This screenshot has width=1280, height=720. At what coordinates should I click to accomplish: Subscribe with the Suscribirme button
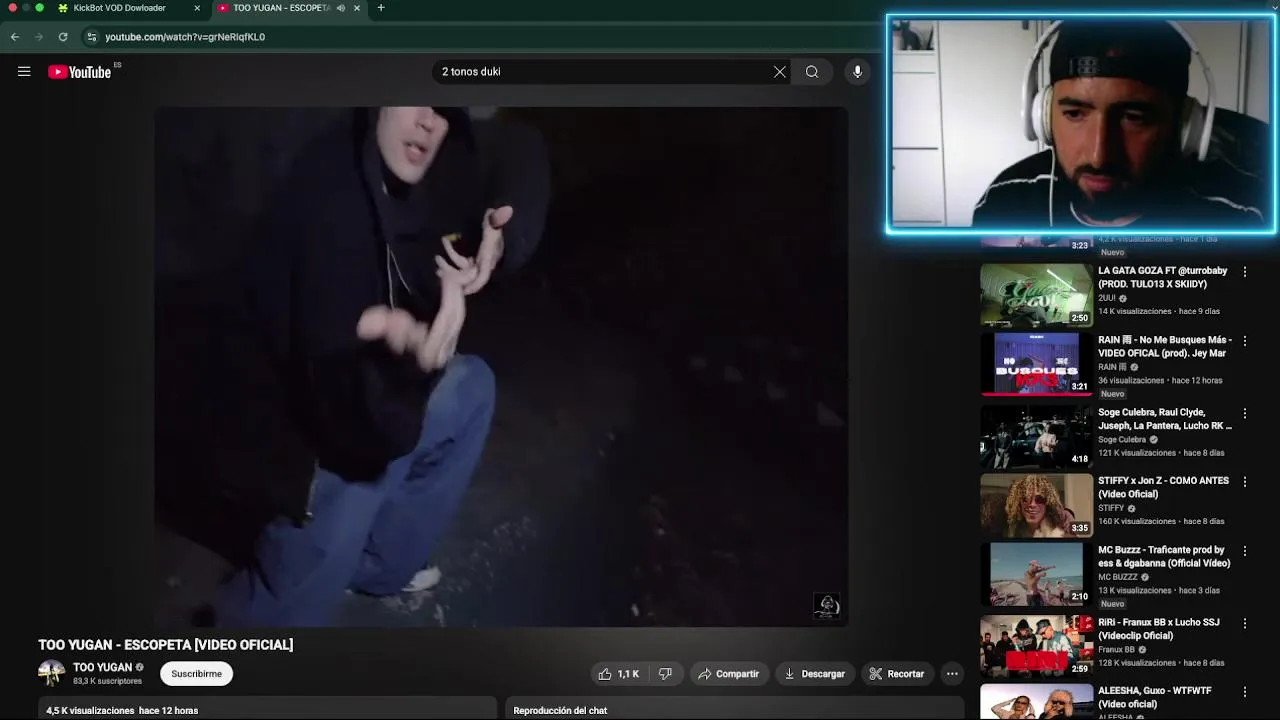196,674
